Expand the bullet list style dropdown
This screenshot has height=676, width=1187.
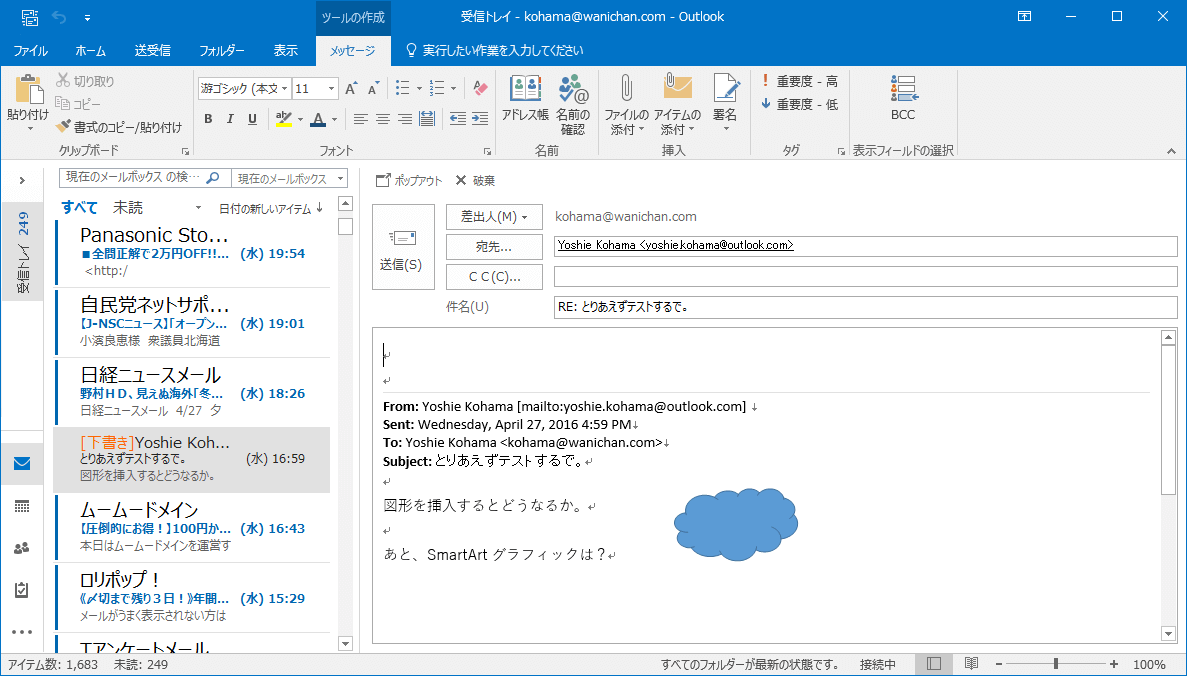419,89
